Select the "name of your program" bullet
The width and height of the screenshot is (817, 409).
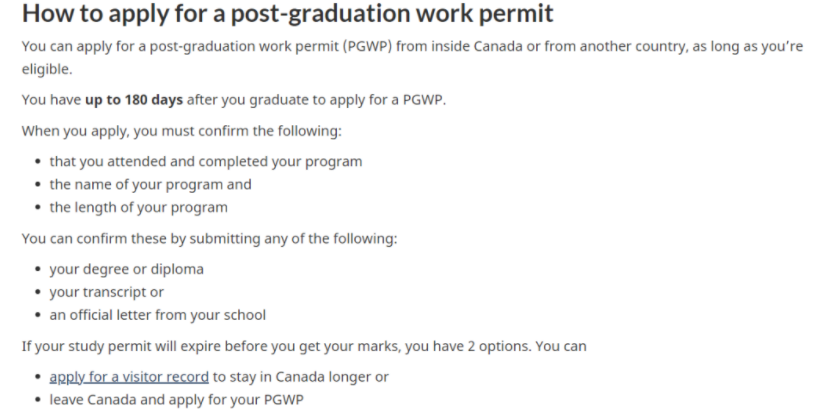pos(150,184)
